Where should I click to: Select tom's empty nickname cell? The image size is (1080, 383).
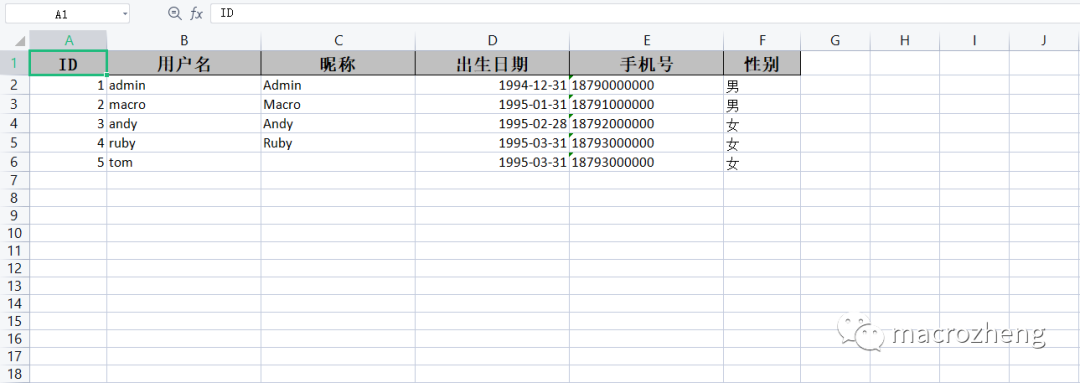(x=338, y=163)
